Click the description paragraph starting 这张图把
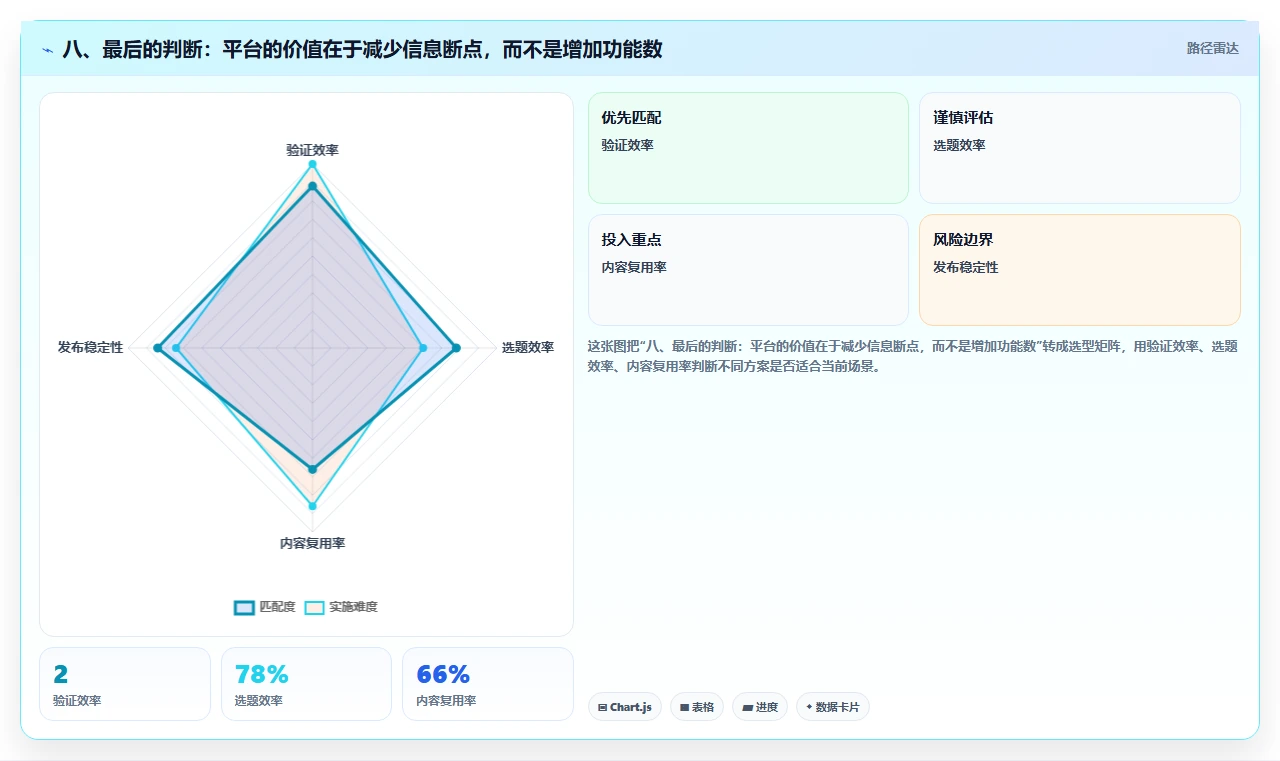Viewport: 1280px width, 761px height. pos(913,356)
